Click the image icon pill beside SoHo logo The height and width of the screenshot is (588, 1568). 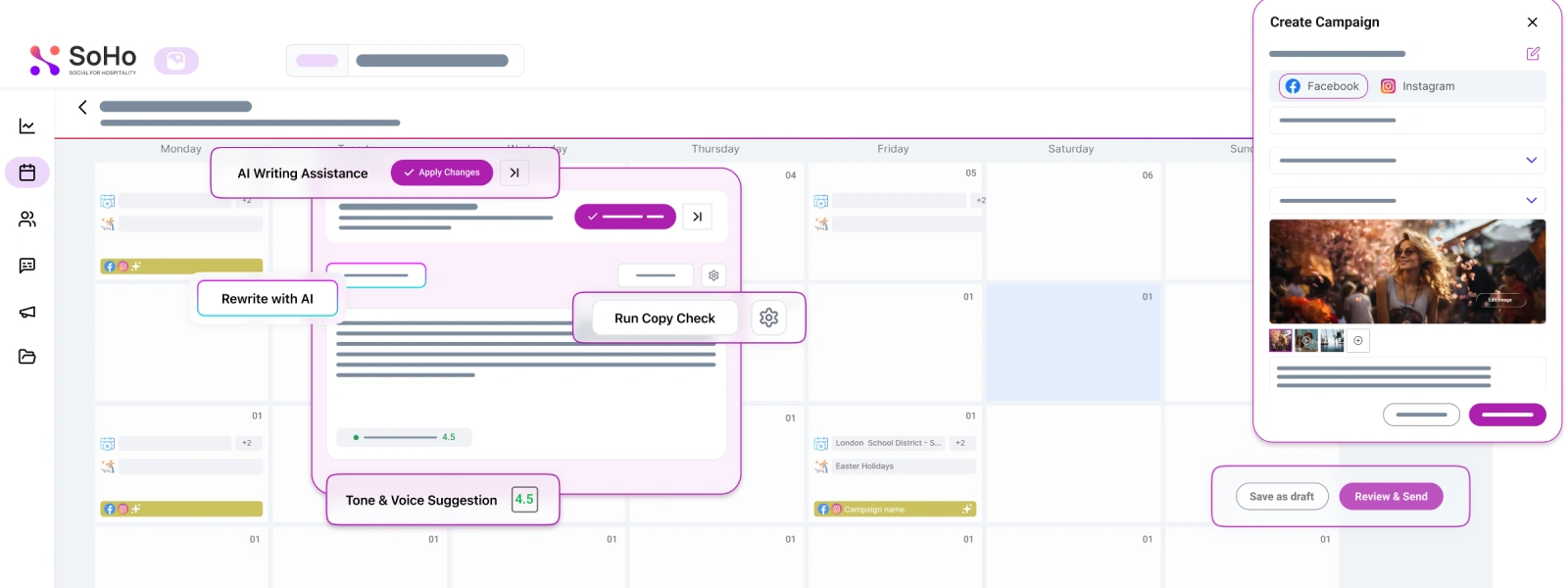point(176,61)
